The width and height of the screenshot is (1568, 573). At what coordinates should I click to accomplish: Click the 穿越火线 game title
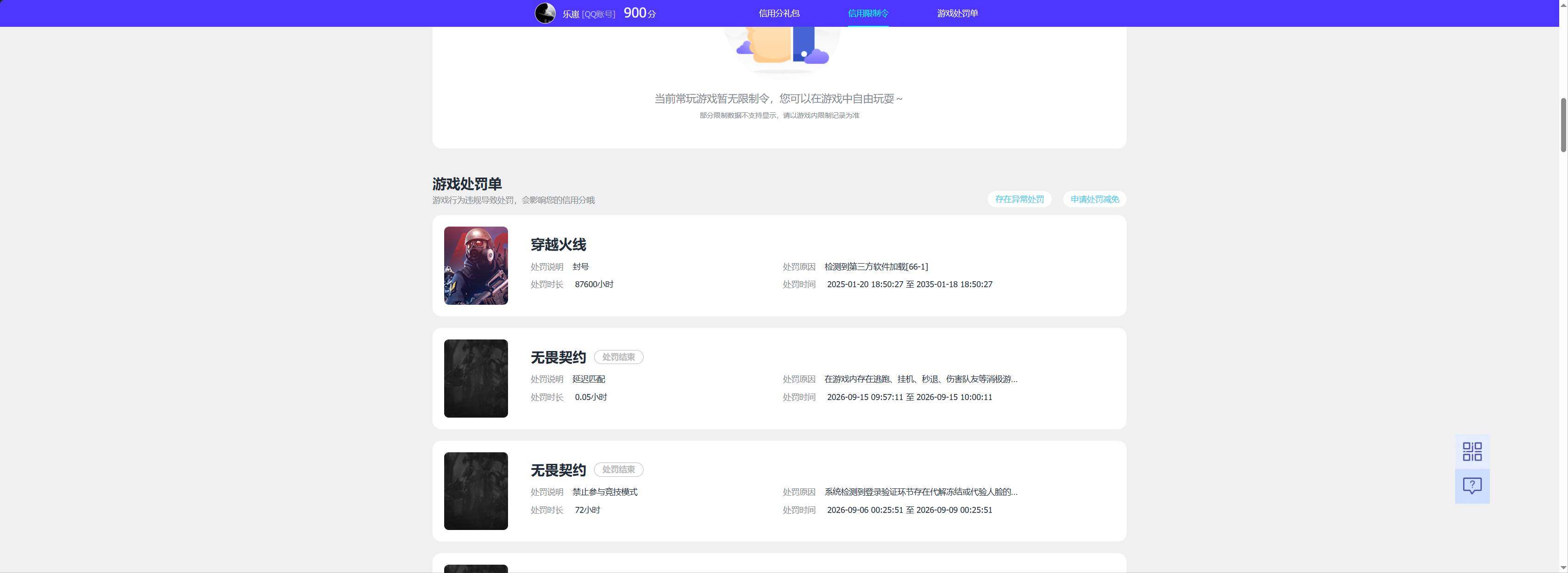[x=558, y=245]
